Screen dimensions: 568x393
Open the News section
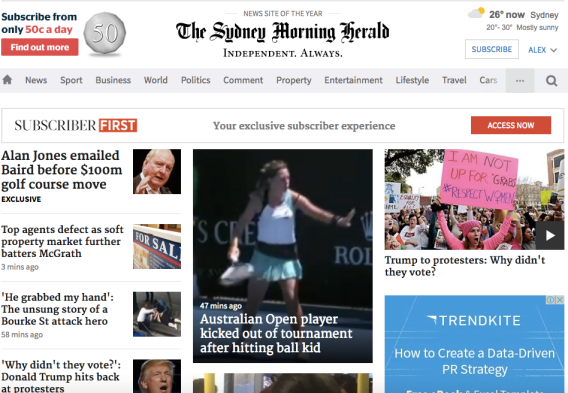(36, 80)
